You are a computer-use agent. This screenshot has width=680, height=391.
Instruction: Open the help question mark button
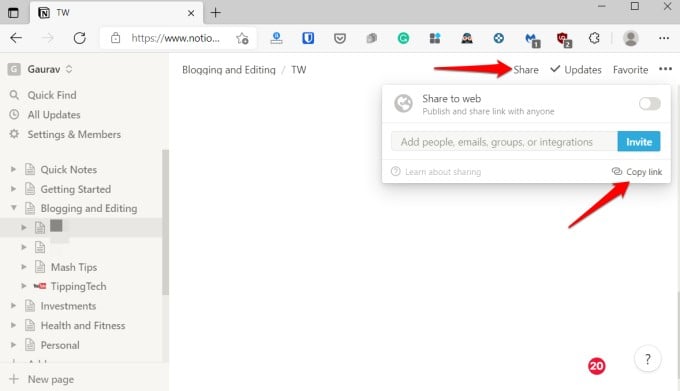(647, 359)
